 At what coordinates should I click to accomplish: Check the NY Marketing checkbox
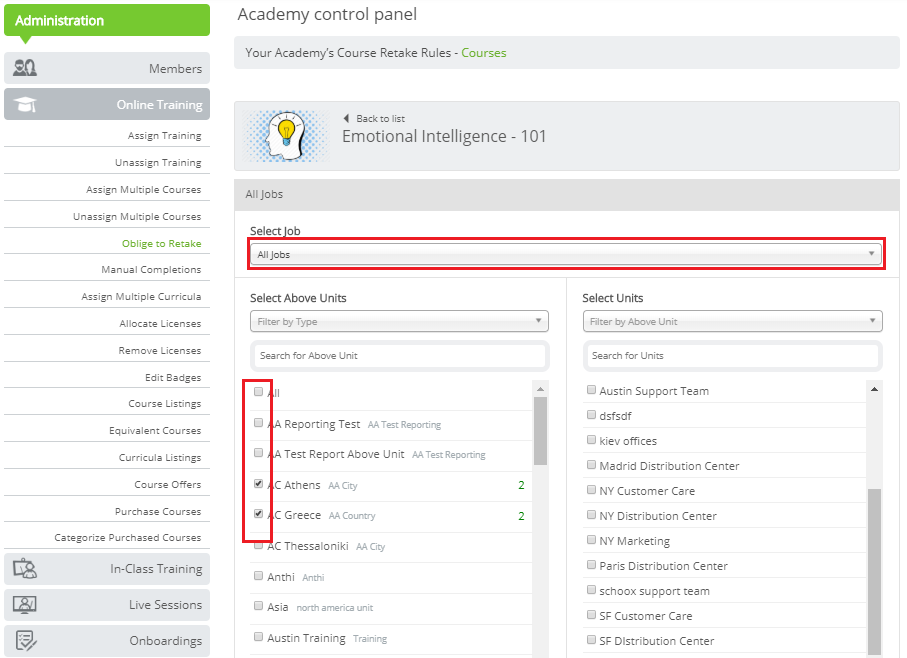coord(591,539)
